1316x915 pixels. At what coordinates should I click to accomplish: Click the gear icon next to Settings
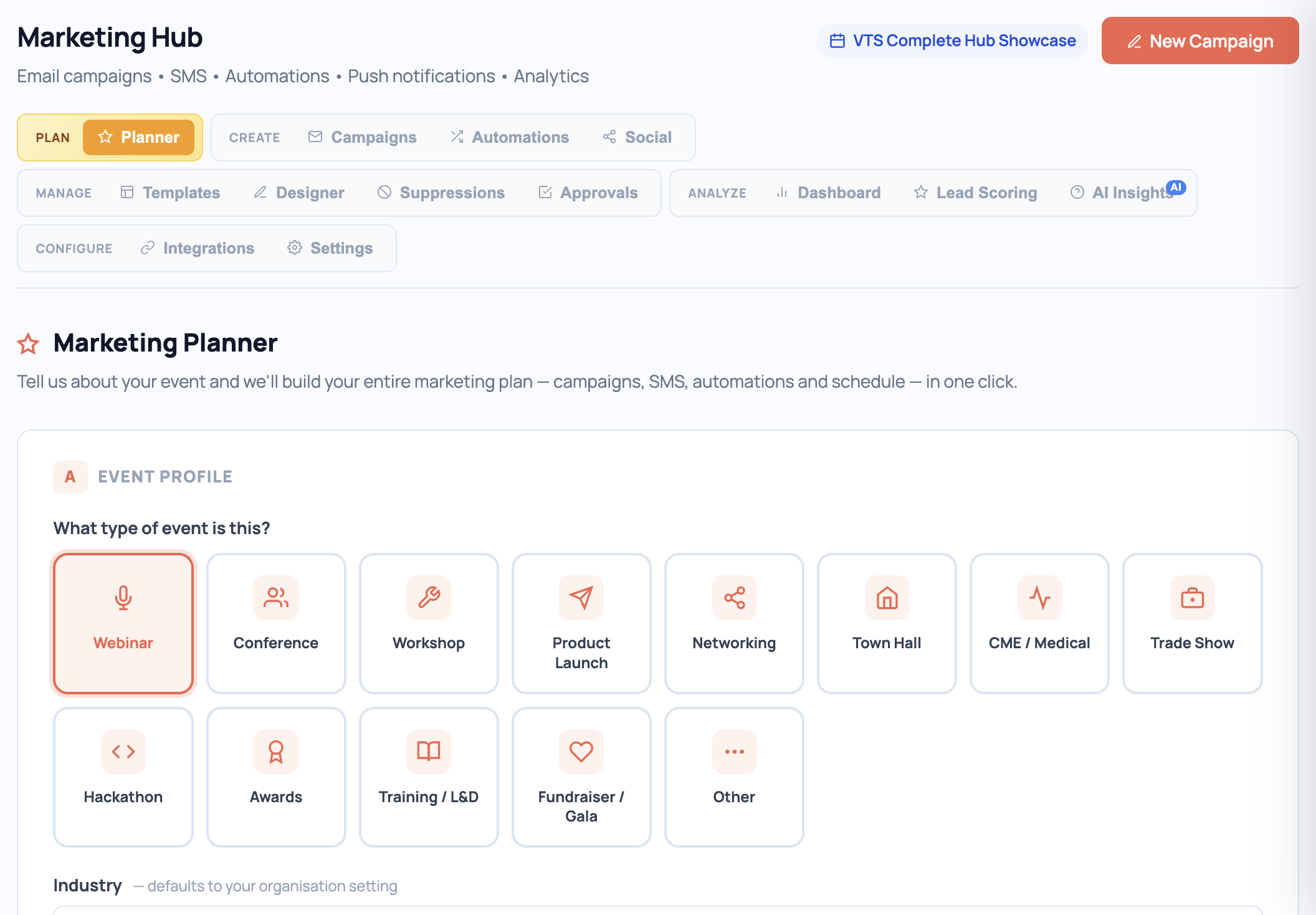tap(295, 247)
